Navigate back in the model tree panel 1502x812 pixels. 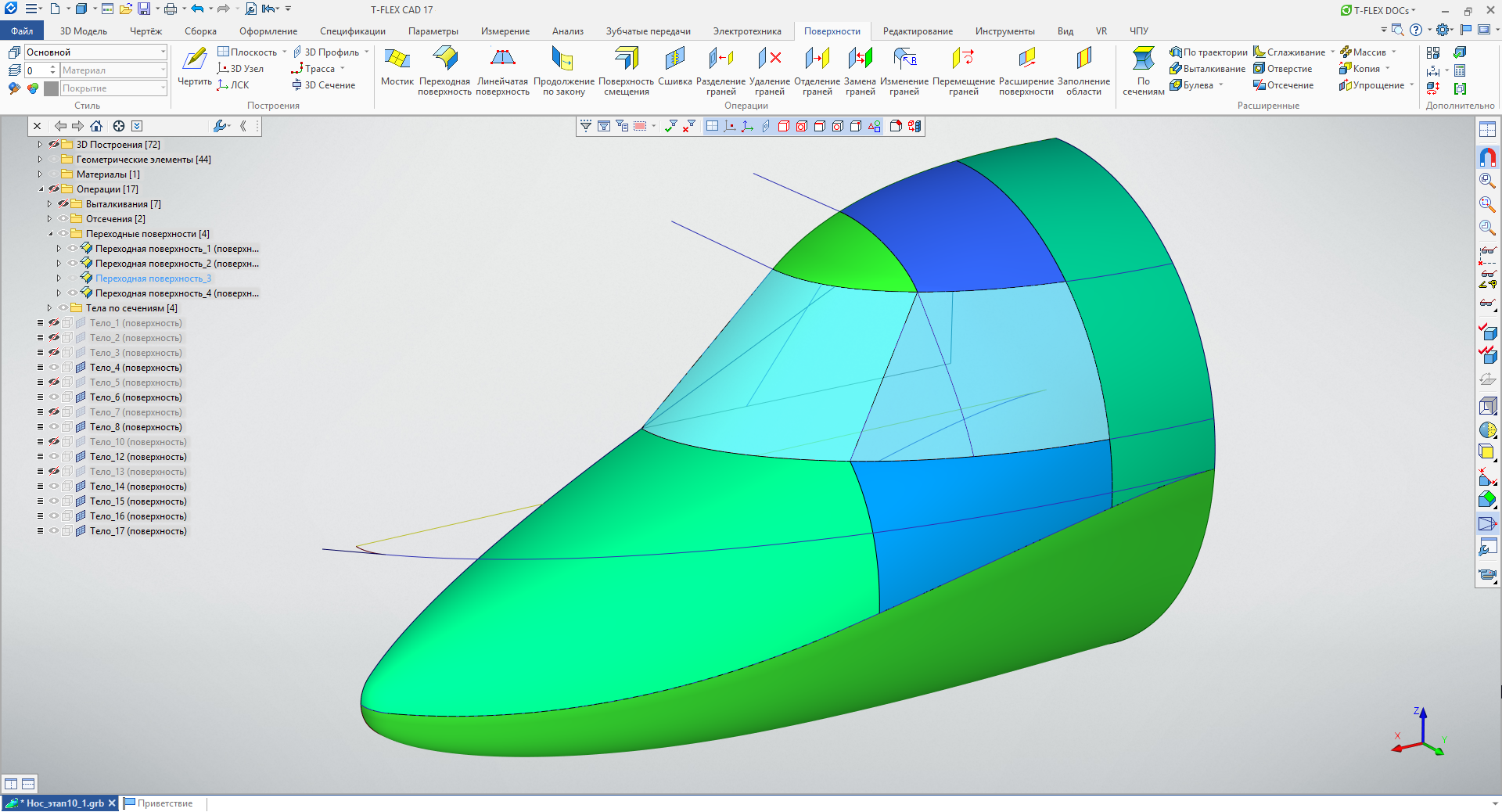(x=60, y=126)
